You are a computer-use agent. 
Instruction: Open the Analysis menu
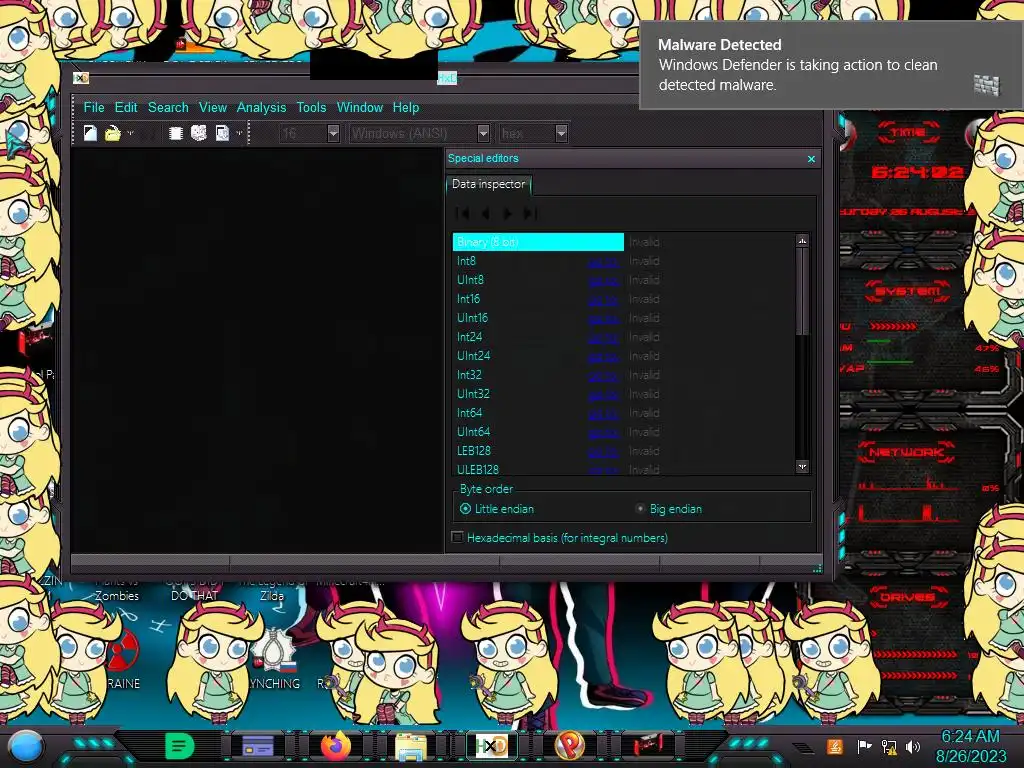pyautogui.click(x=261, y=107)
